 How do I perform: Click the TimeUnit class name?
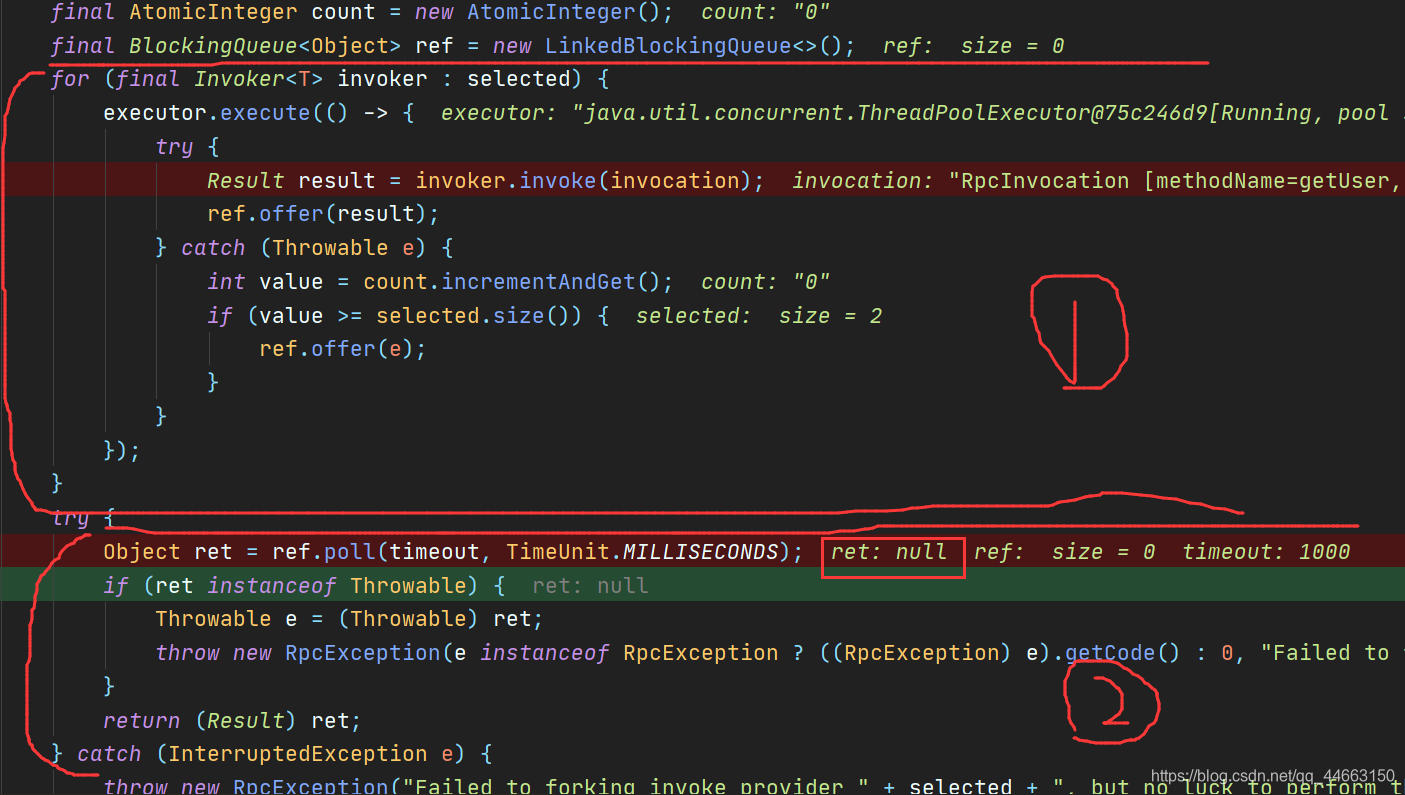pyautogui.click(x=558, y=552)
